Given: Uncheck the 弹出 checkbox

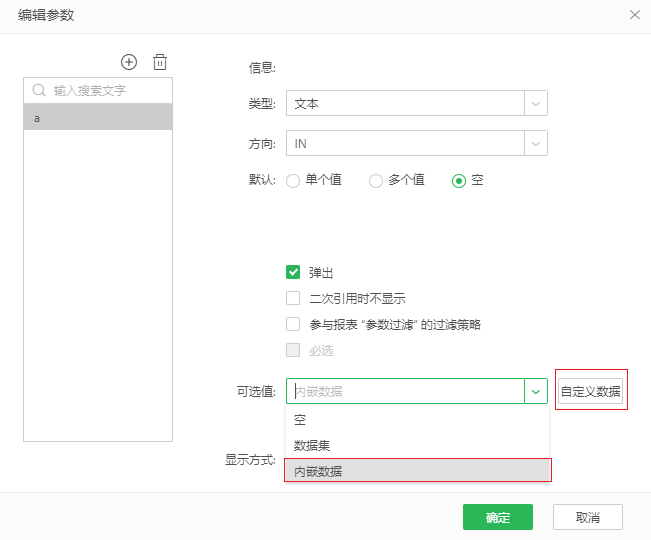Looking at the screenshot, I should [x=293, y=272].
